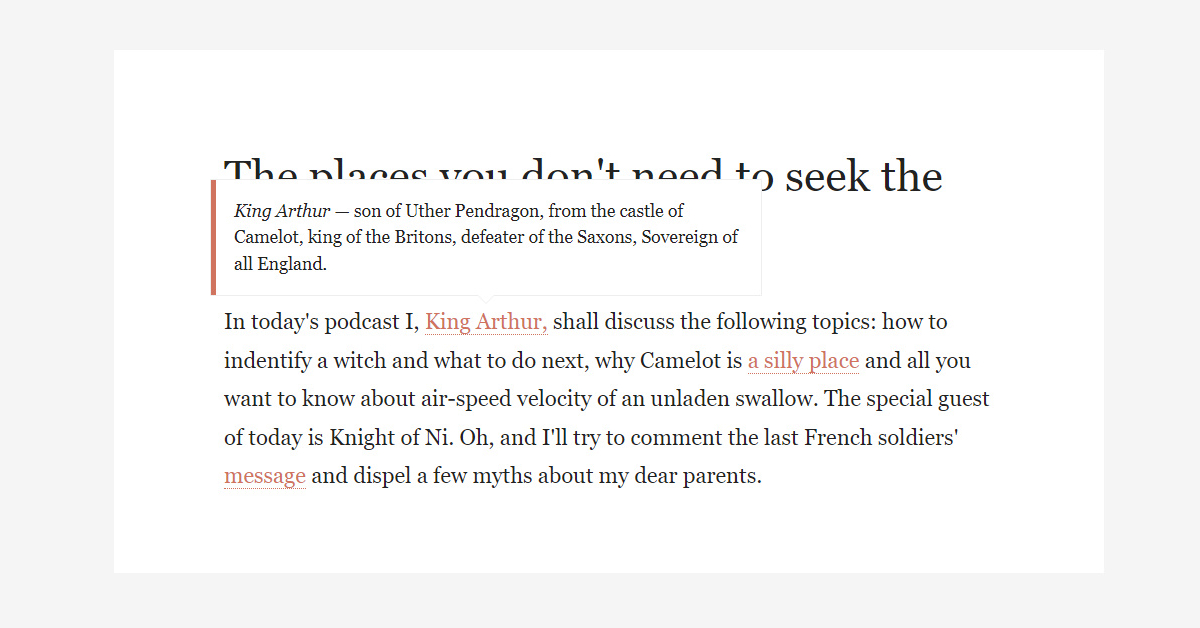
Task: Open the "message" footnote link
Action: click(x=264, y=476)
